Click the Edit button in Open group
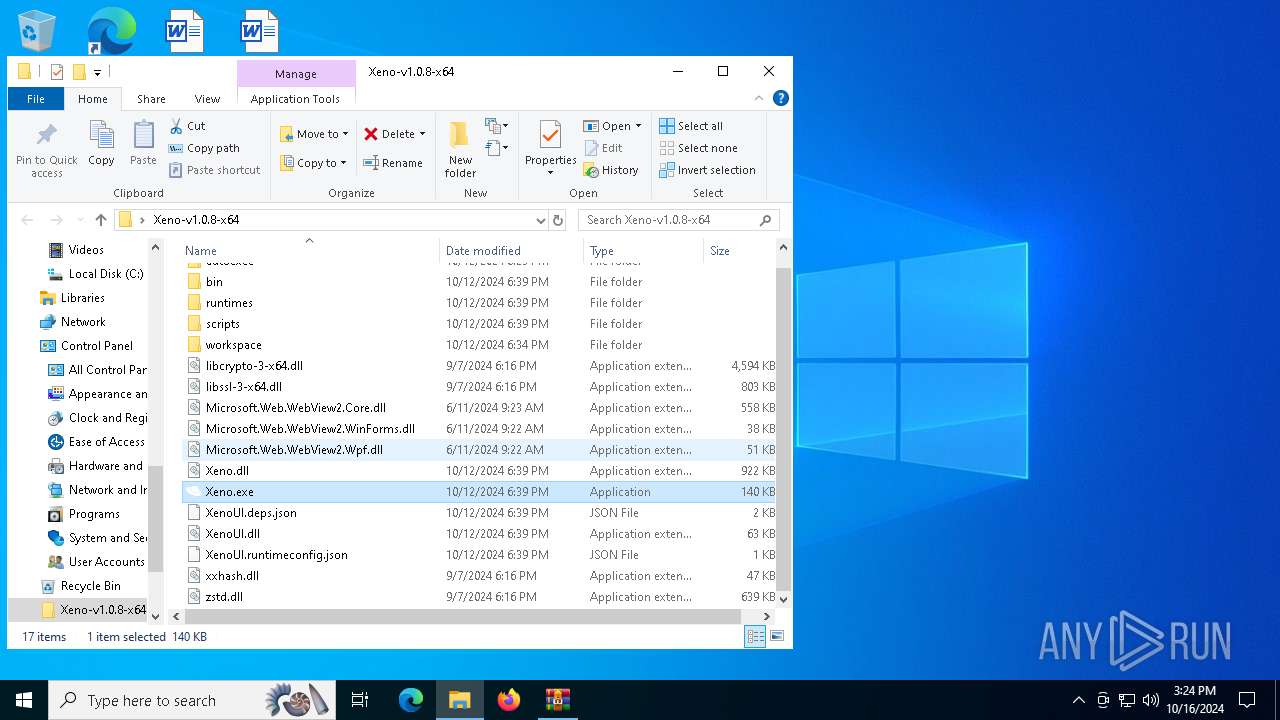 603,148
